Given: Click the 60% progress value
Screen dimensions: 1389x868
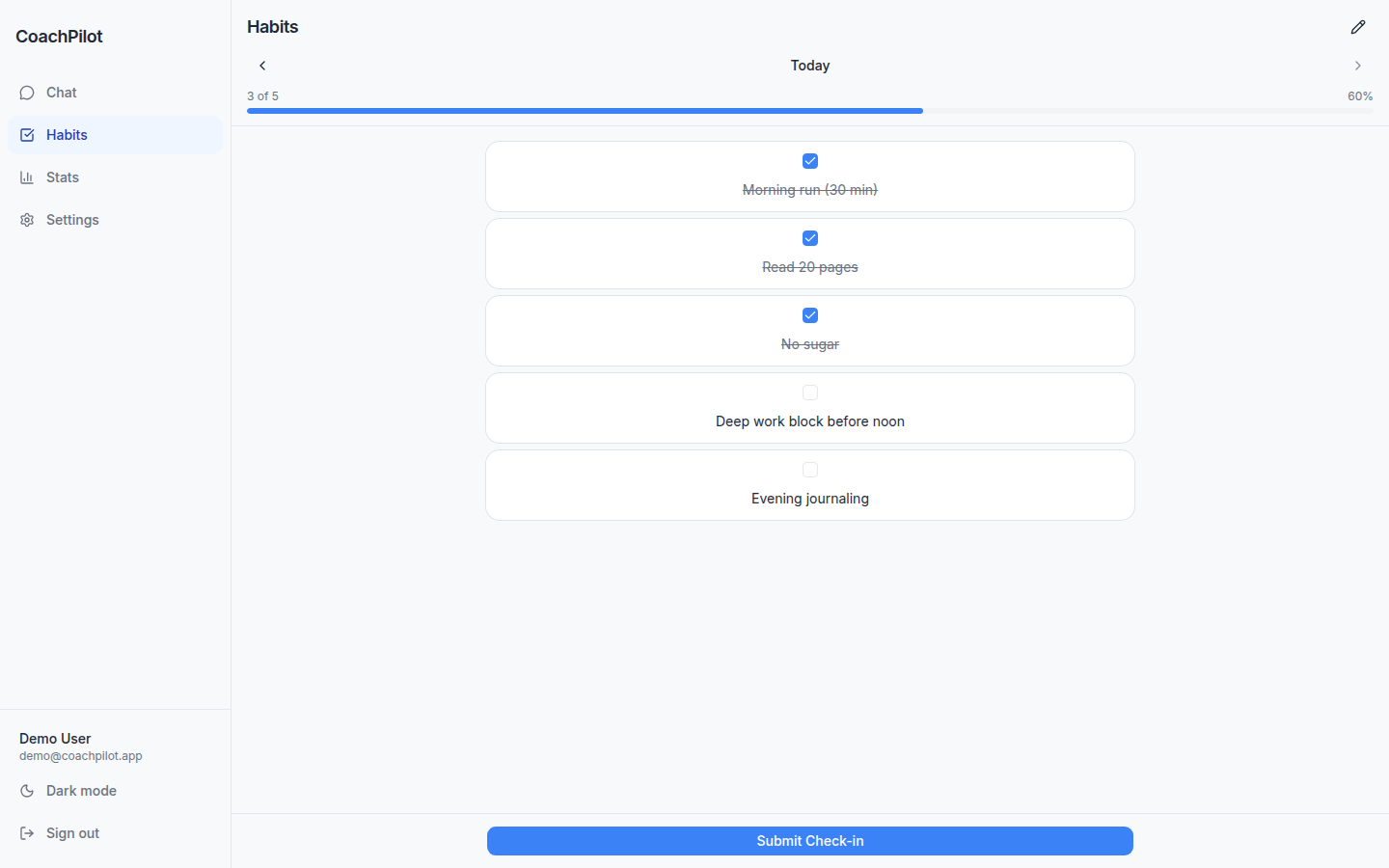Looking at the screenshot, I should click(x=1360, y=96).
